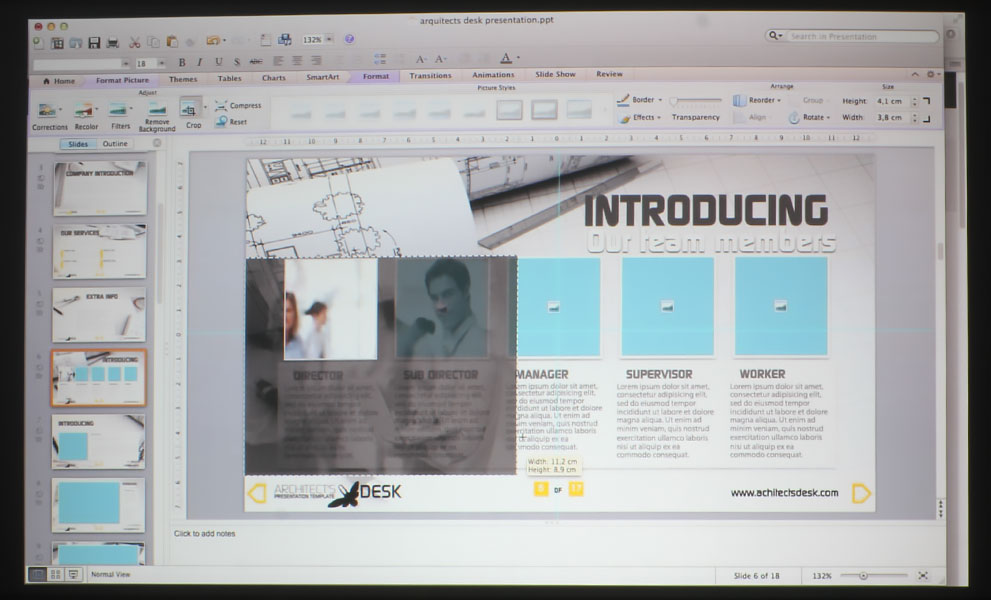
Task: Click the Print icon in toolbar
Action: [113, 42]
